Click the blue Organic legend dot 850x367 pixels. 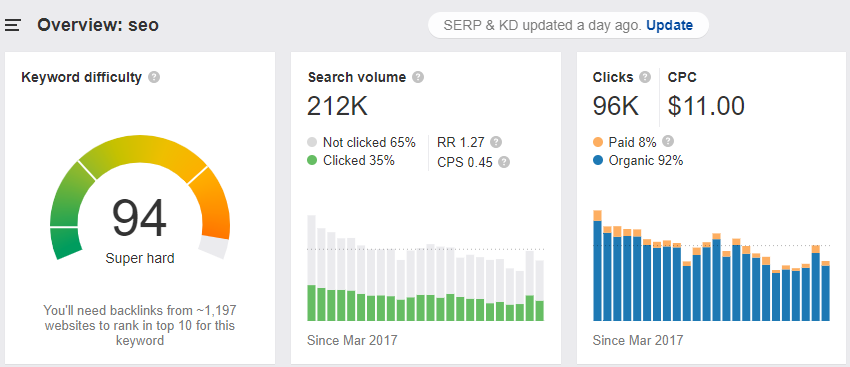598,161
